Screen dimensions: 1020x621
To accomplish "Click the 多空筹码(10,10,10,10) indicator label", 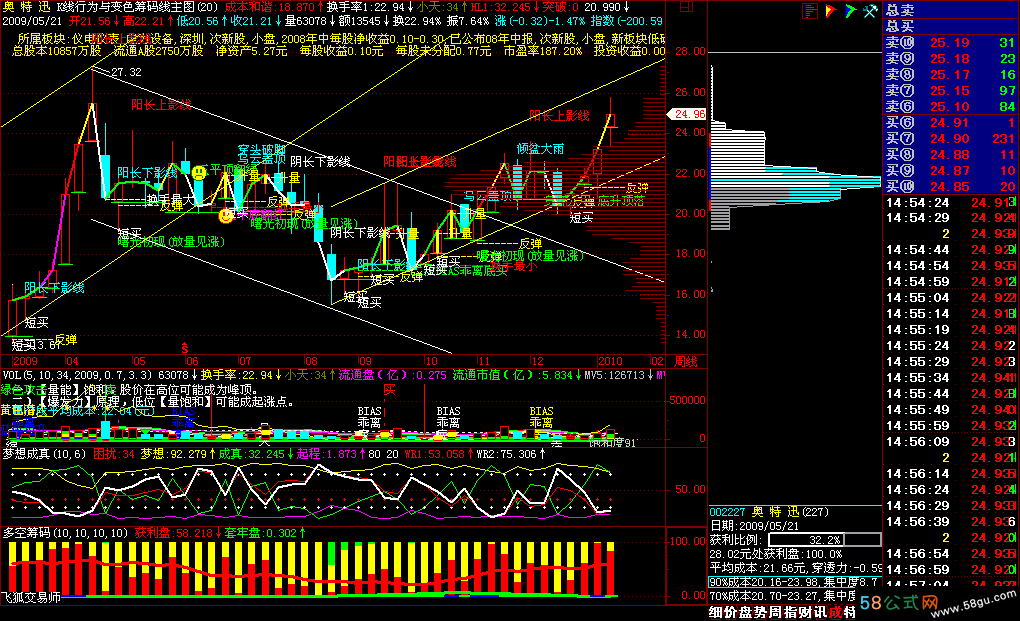I will tap(66, 533).
